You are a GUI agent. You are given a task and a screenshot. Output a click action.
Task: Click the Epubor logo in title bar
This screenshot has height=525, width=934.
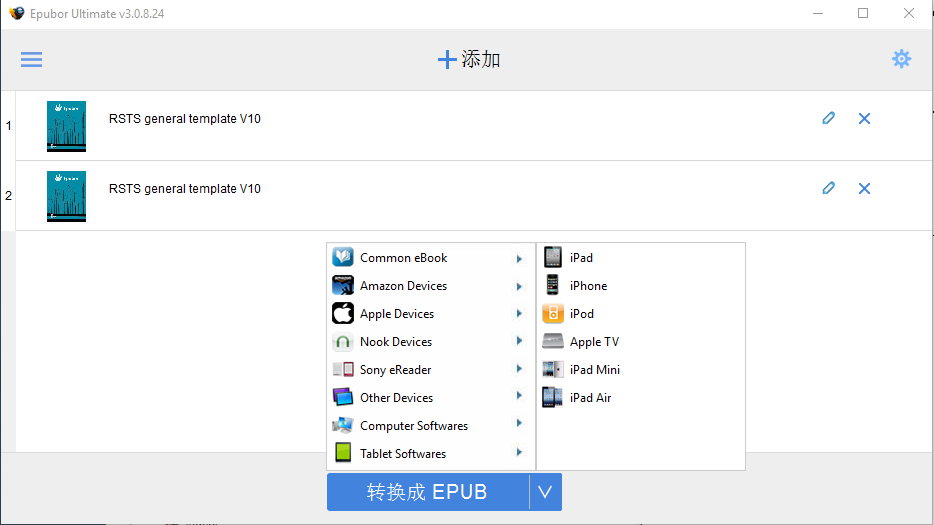click(x=17, y=13)
